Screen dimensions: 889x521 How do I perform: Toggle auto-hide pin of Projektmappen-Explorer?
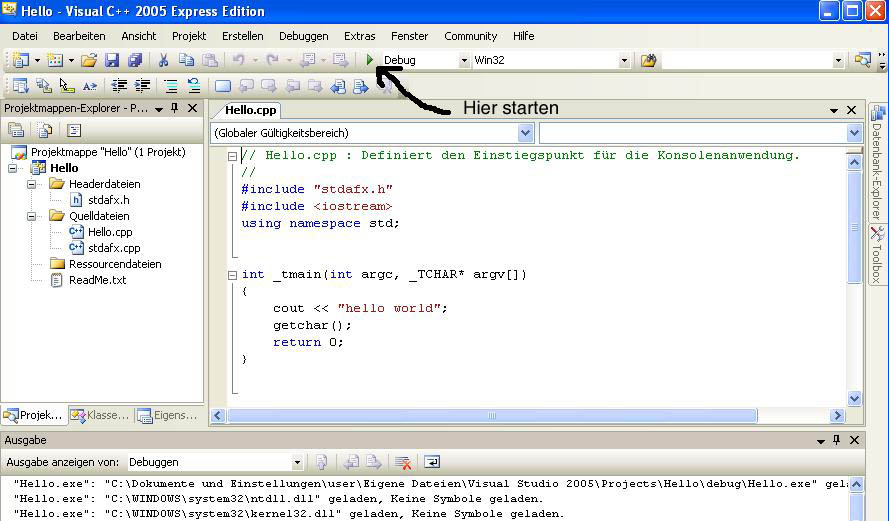(175, 108)
